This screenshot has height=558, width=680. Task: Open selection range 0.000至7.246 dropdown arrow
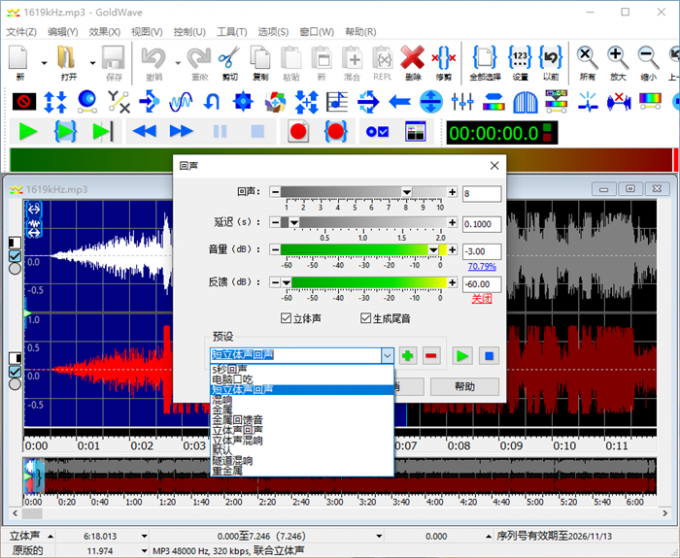[379, 537]
